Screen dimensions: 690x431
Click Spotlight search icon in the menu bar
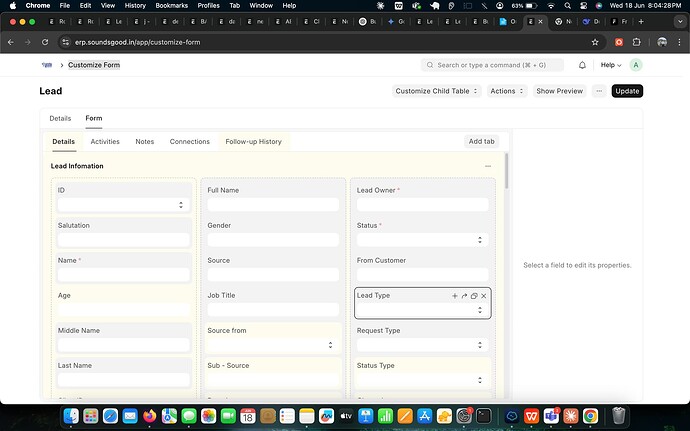(x=568, y=6)
